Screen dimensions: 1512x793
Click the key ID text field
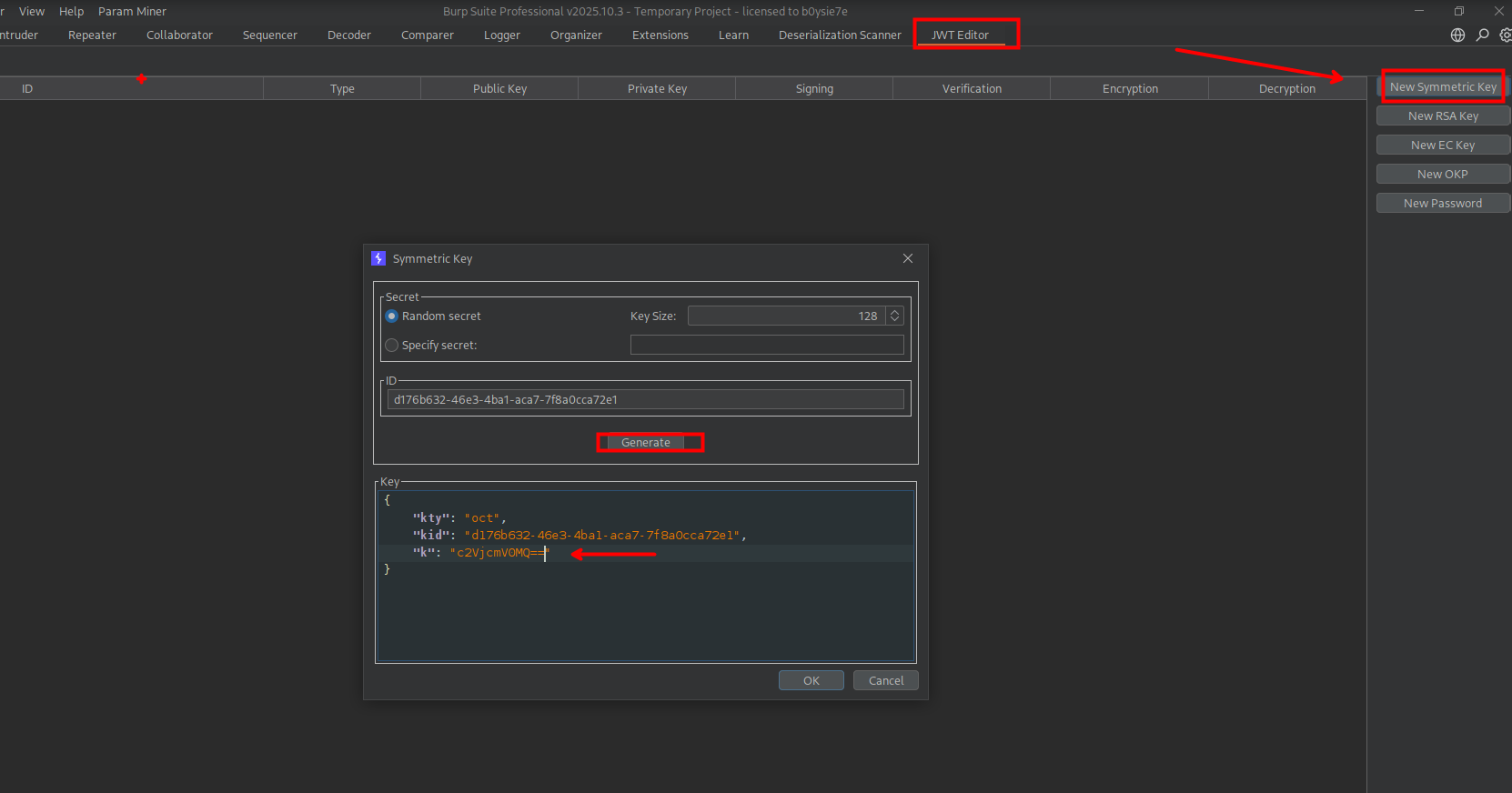pyautogui.click(x=645, y=400)
